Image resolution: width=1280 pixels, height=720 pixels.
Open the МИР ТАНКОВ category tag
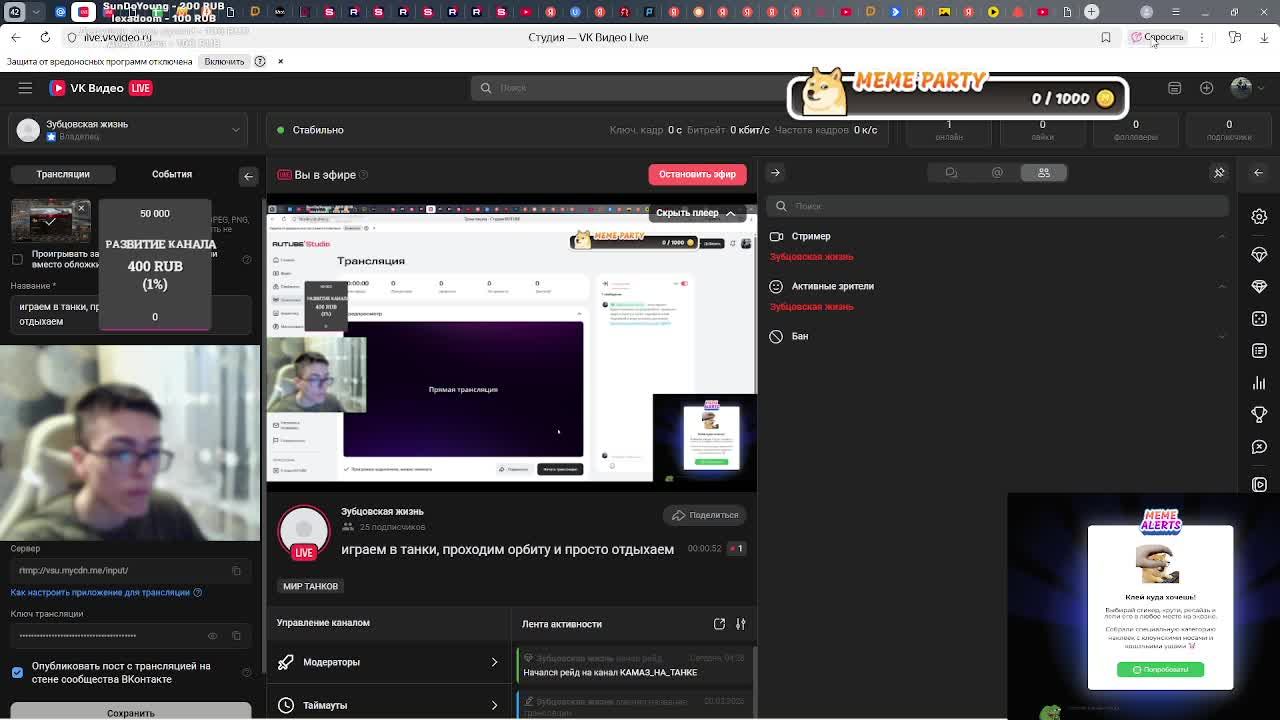(x=310, y=586)
